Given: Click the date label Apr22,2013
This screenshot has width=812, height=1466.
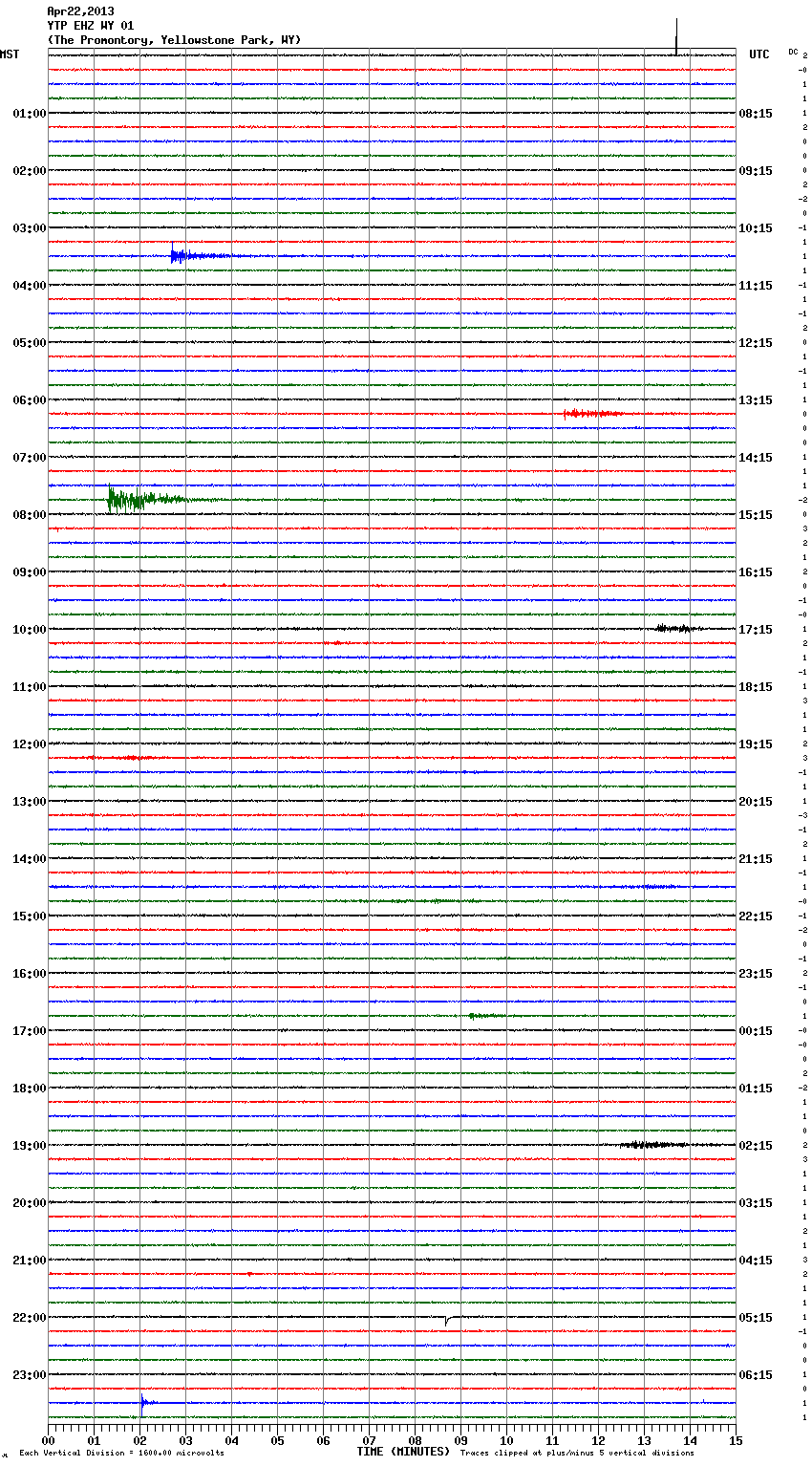Looking at the screenshot, I should (80, 11).
